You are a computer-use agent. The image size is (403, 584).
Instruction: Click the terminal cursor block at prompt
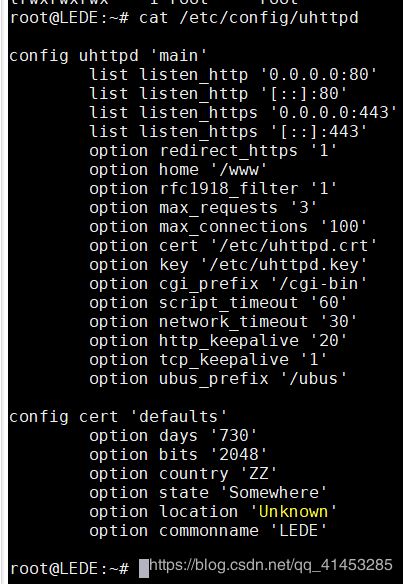coord(144,569)
